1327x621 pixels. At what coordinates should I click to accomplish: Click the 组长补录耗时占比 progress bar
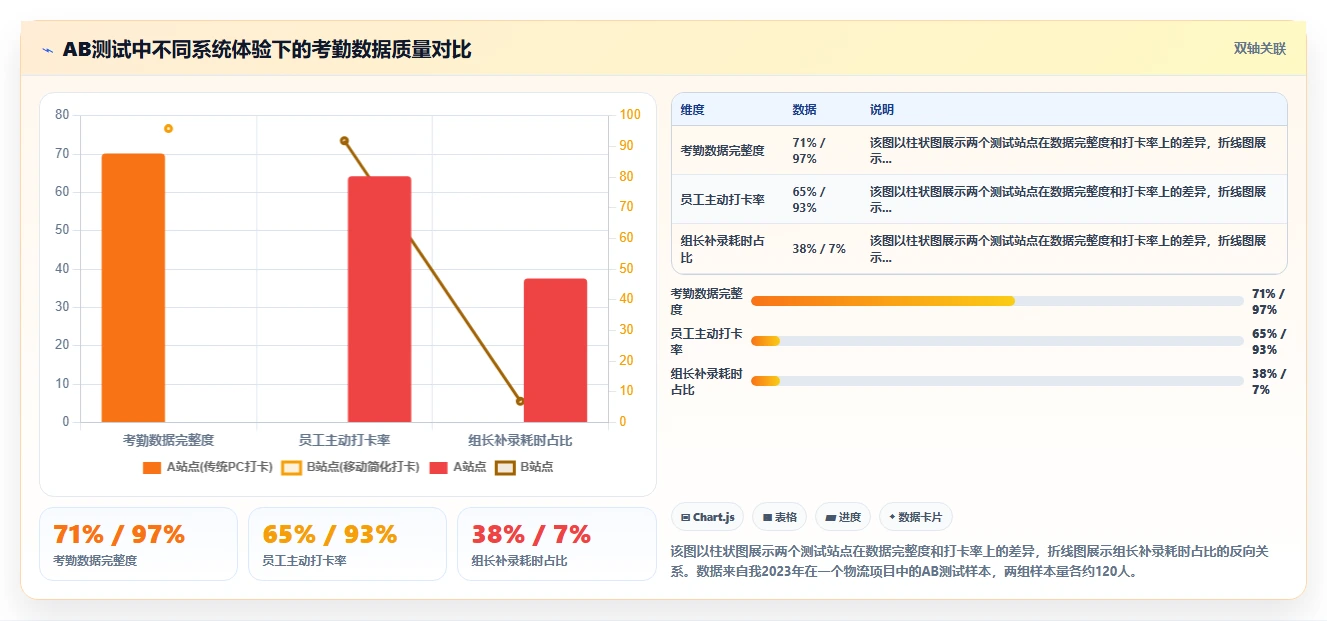[x=997, y=381]
